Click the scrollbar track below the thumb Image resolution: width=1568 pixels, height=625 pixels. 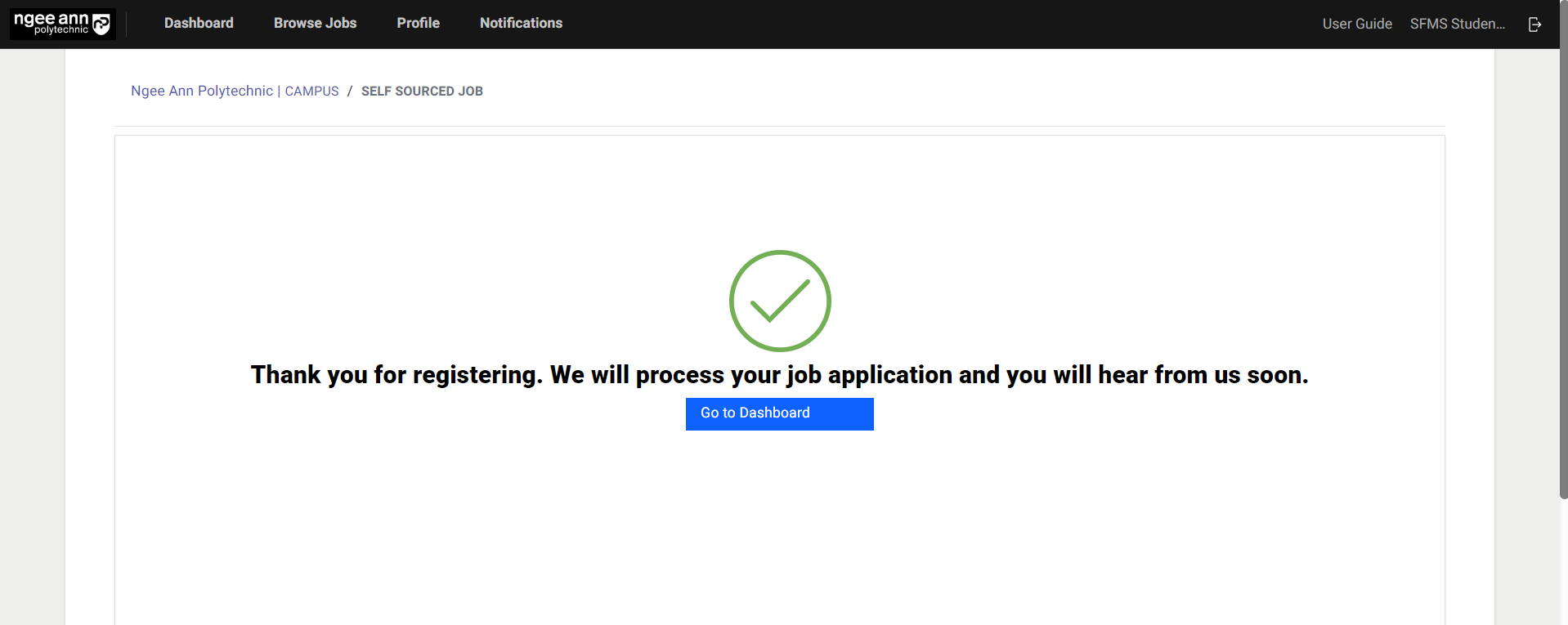click(1563, 564)
